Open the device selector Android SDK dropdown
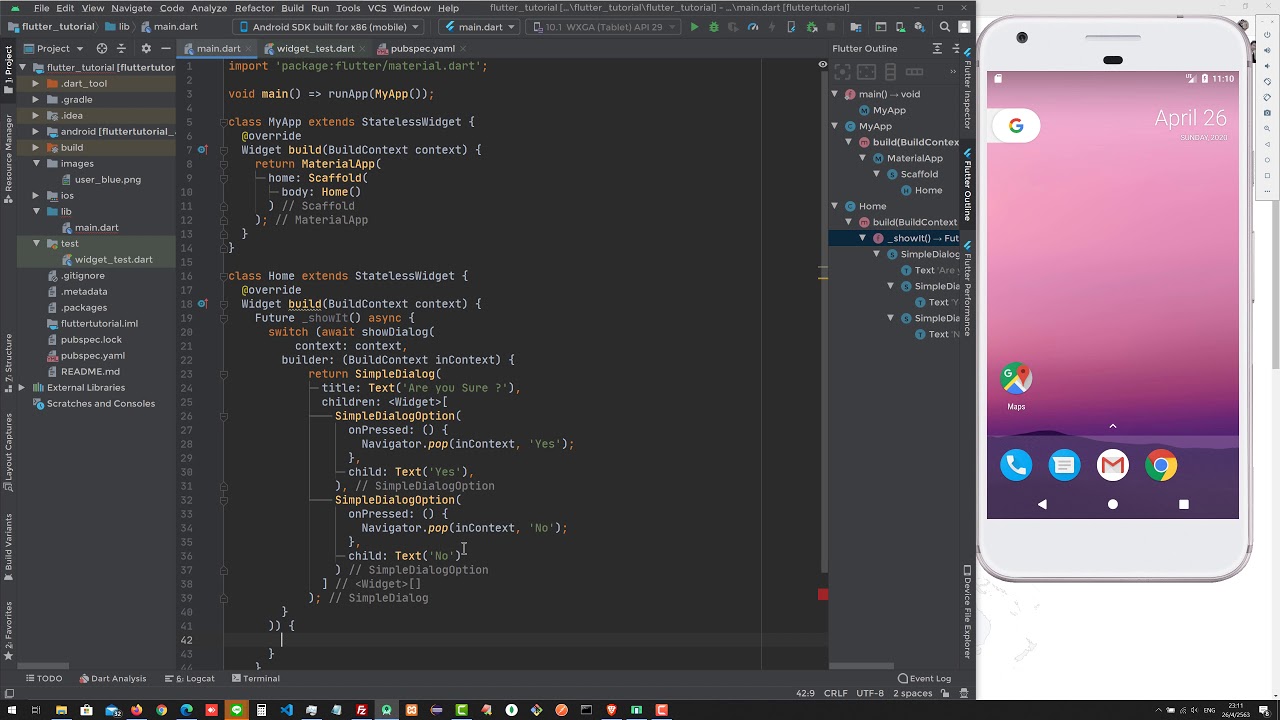 [329, 27]
